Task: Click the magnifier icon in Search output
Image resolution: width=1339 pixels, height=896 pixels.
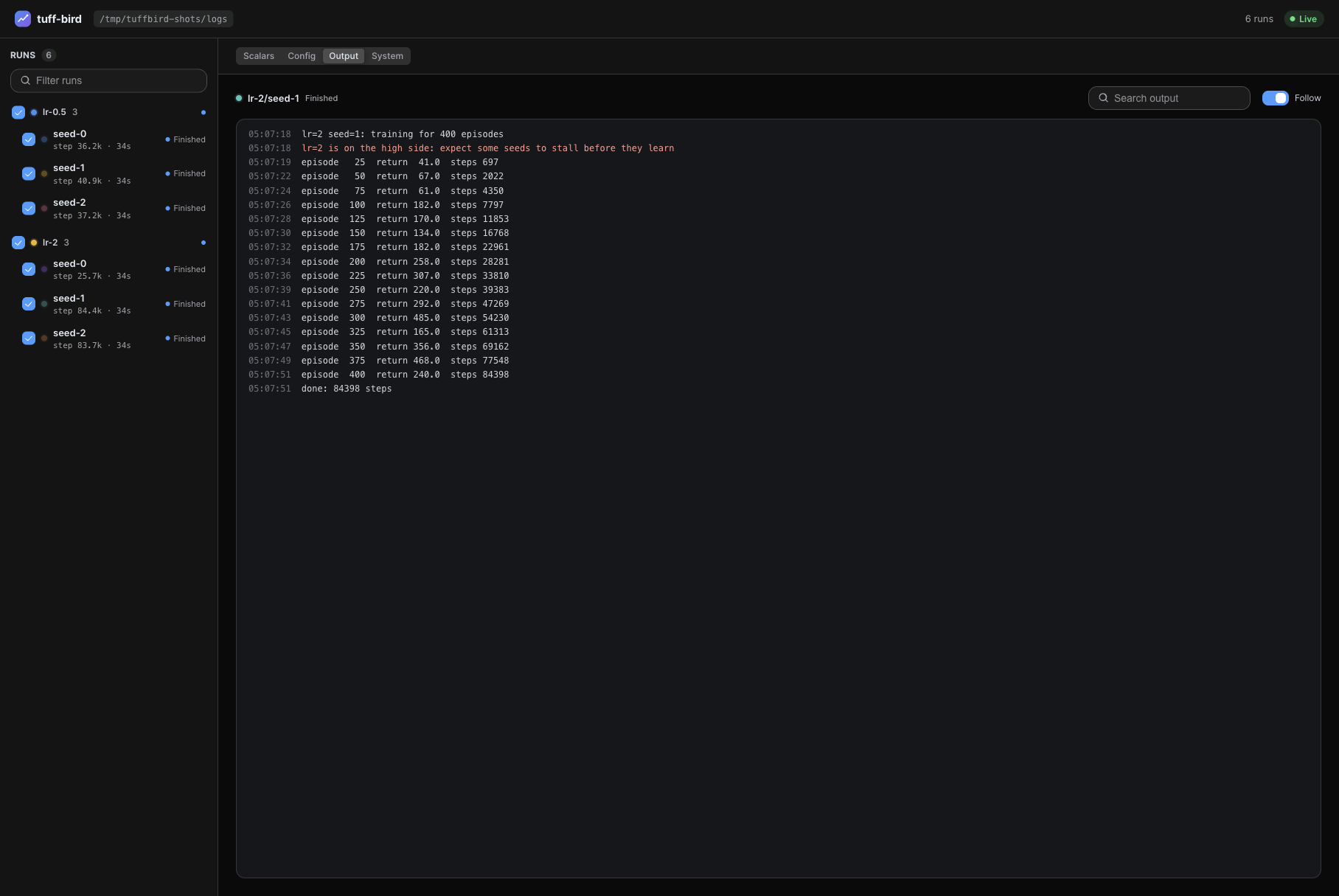Action: point(1104,98)
